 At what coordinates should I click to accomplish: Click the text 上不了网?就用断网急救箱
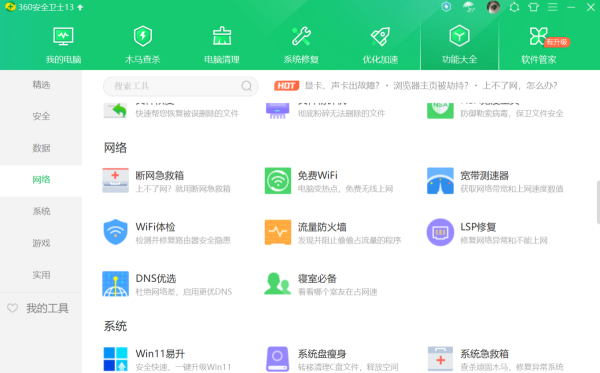pyautogui.click(x=183, y=189)
